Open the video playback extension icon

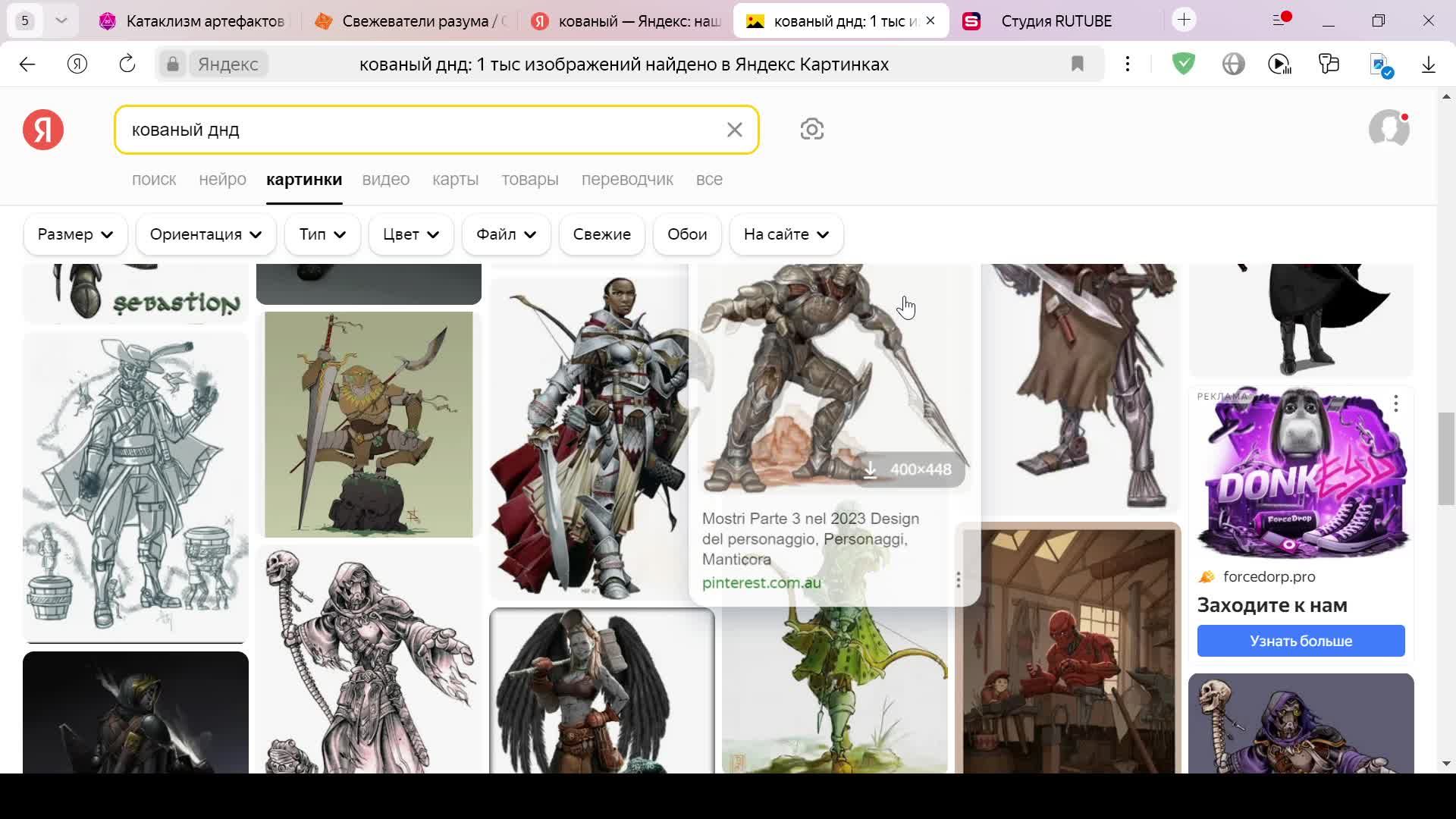point(1280,64)
